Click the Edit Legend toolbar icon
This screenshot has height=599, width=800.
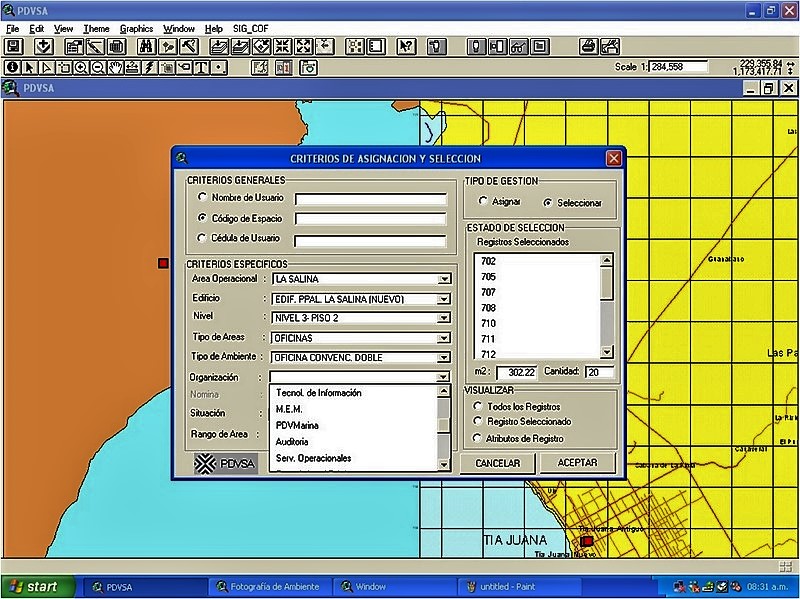pyautogui.click(x=95, y=47)
